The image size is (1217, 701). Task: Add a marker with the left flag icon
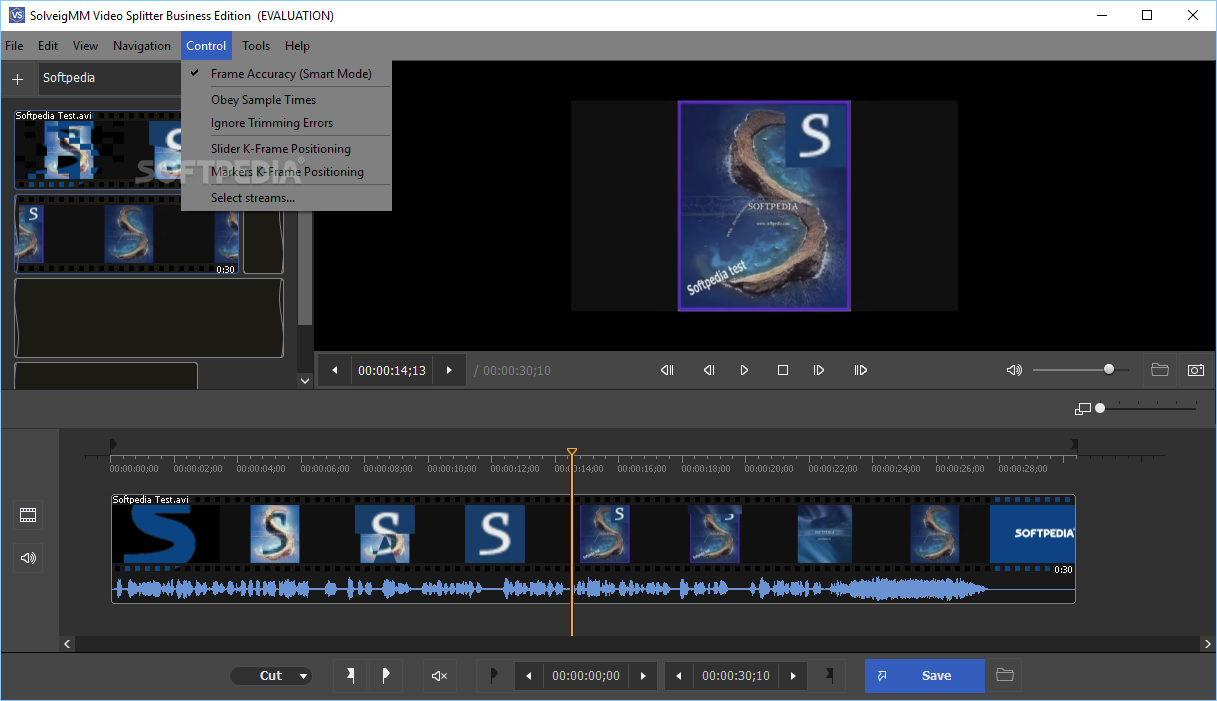(x=350, y=676)
